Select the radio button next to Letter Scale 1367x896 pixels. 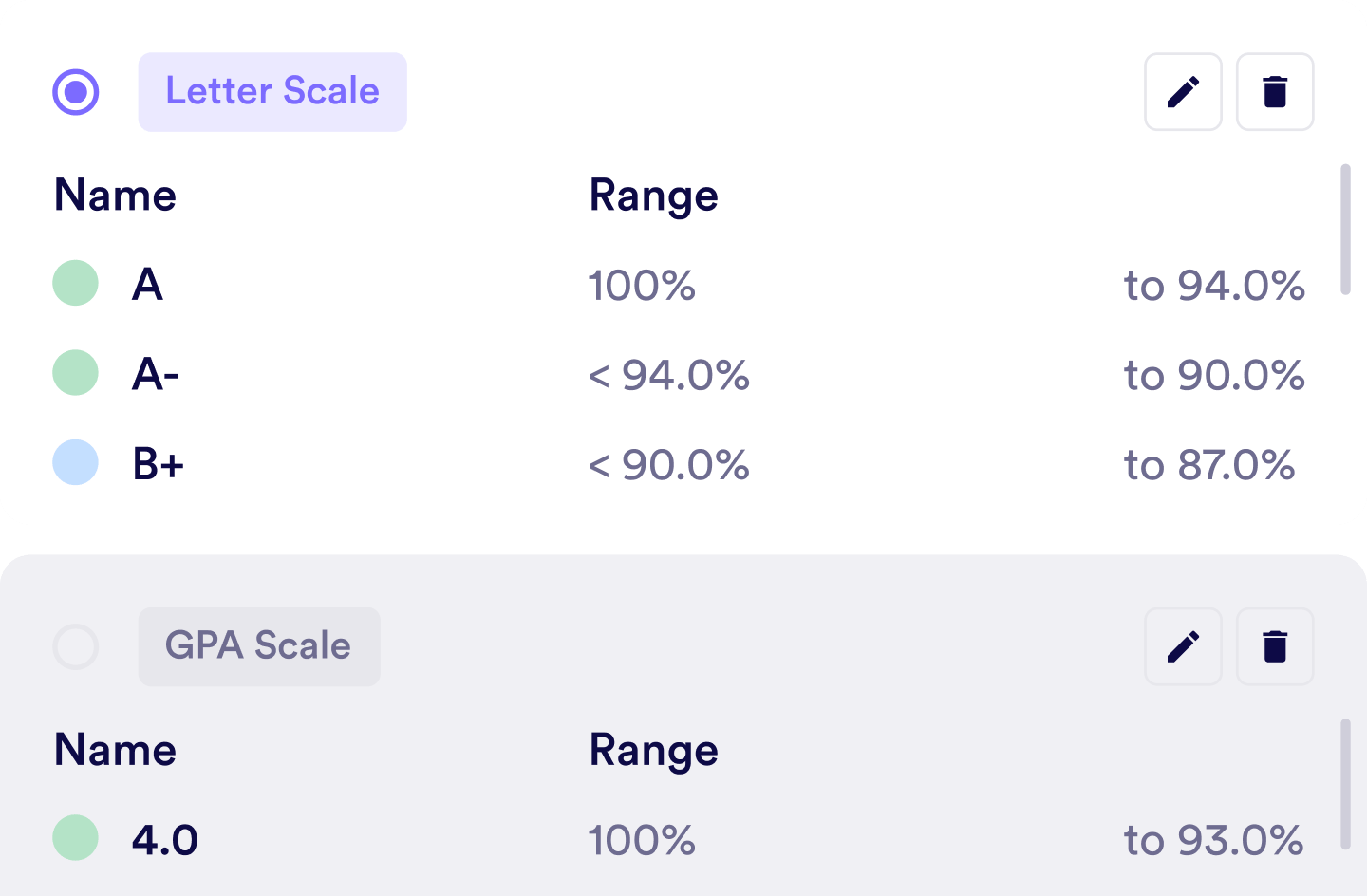76,92
